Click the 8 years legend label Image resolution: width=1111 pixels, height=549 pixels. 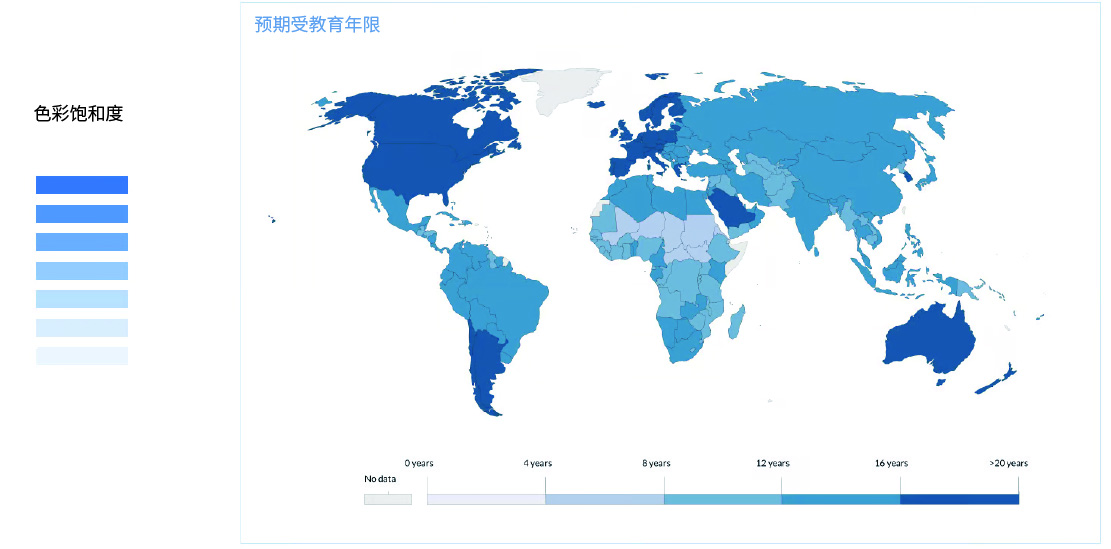pos(656,463)
